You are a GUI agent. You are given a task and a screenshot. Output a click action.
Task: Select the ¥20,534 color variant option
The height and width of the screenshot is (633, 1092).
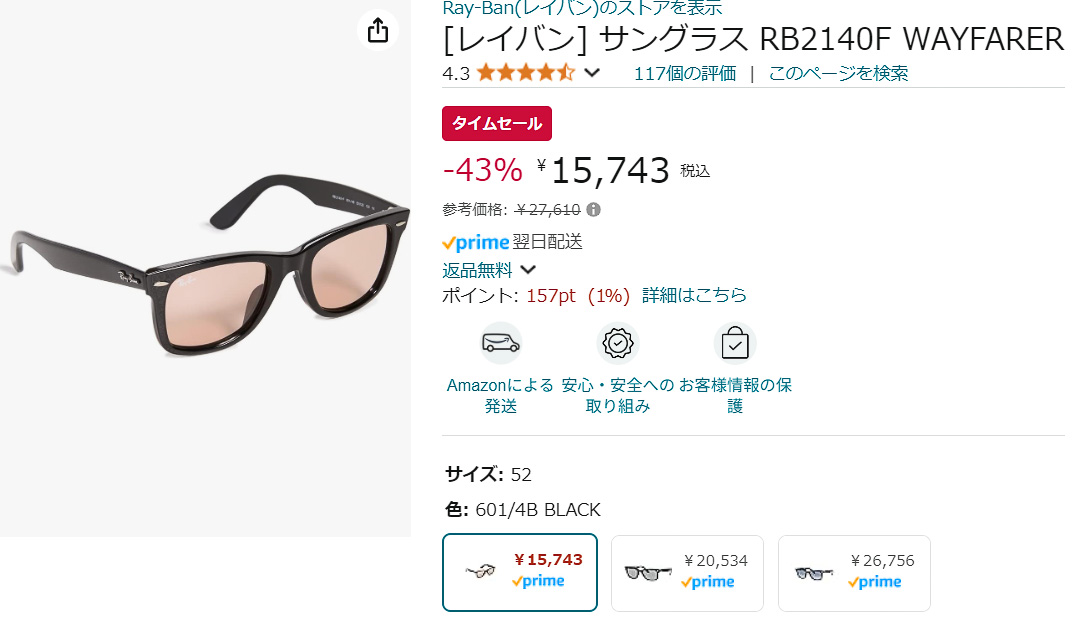(x=687, y=573)
